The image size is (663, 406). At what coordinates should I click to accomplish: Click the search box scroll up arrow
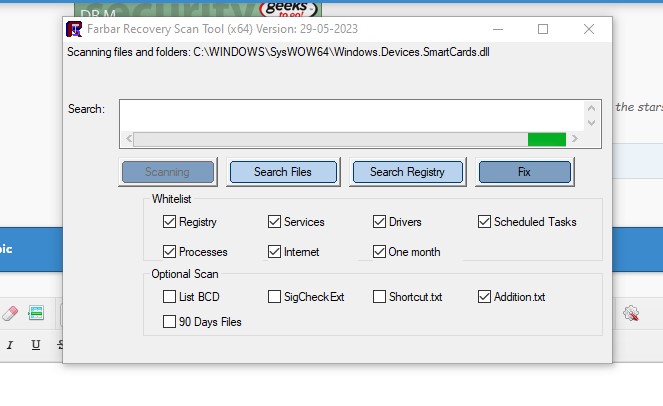592,108
